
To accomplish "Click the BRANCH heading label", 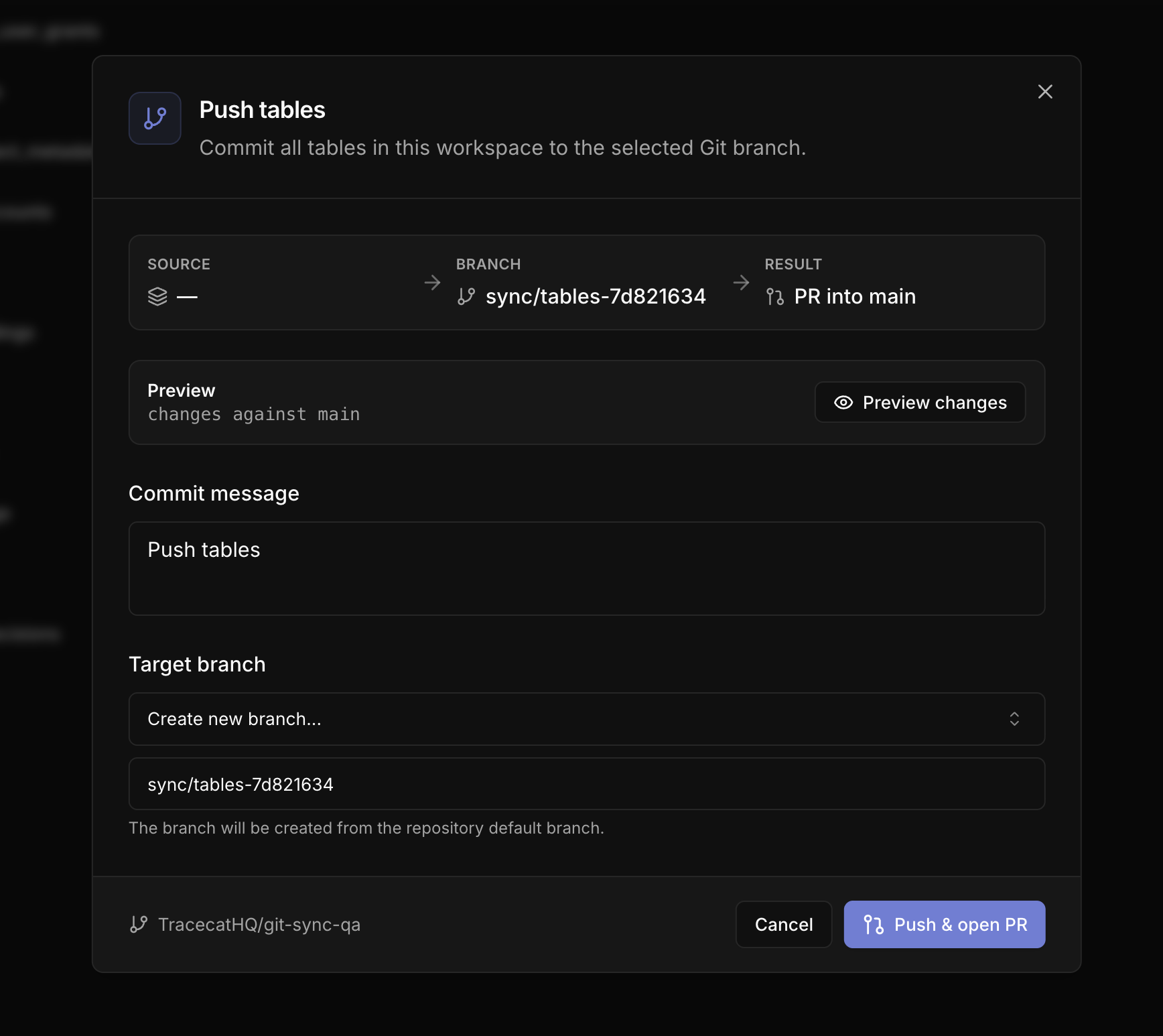I will (x=488, y=264).
